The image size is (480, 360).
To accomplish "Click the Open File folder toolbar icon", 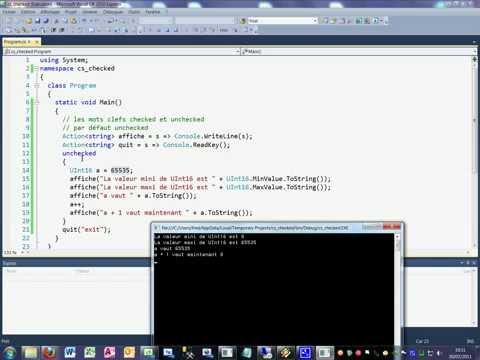I will (x=29, y=21).
